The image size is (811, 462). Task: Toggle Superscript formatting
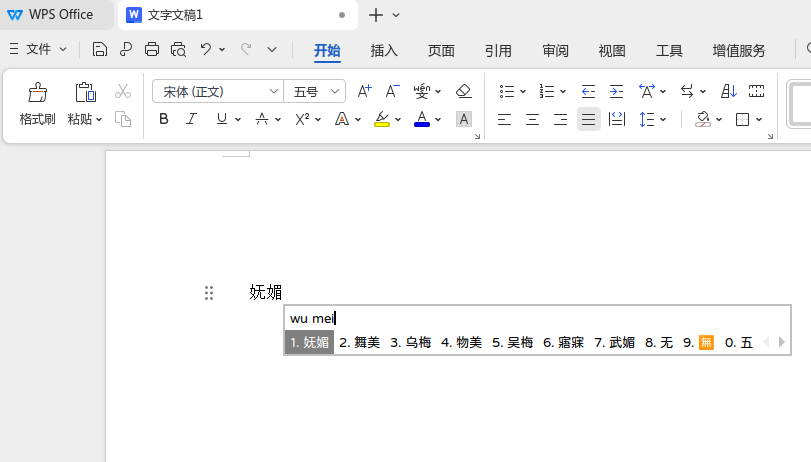[x=302, y=120]
